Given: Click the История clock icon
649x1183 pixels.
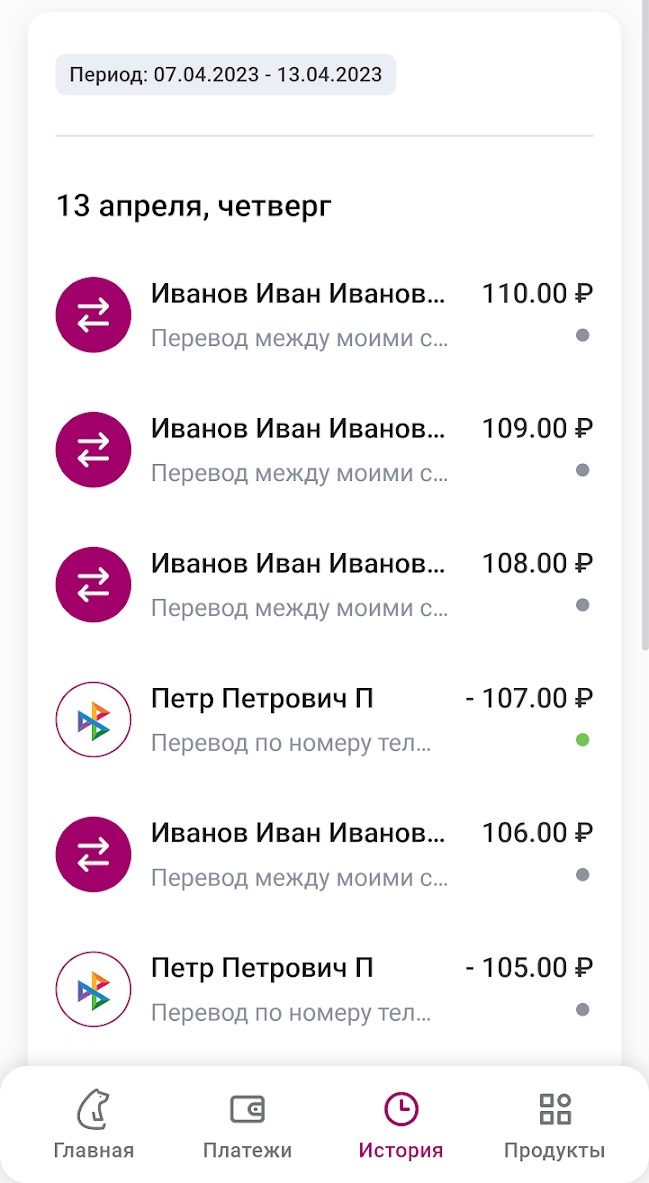Looking at the screenshot, I should click(x=400, y=1110).
